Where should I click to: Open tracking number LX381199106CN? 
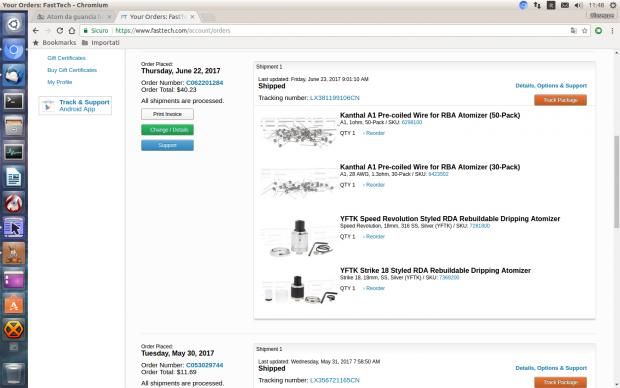[335, 98]
